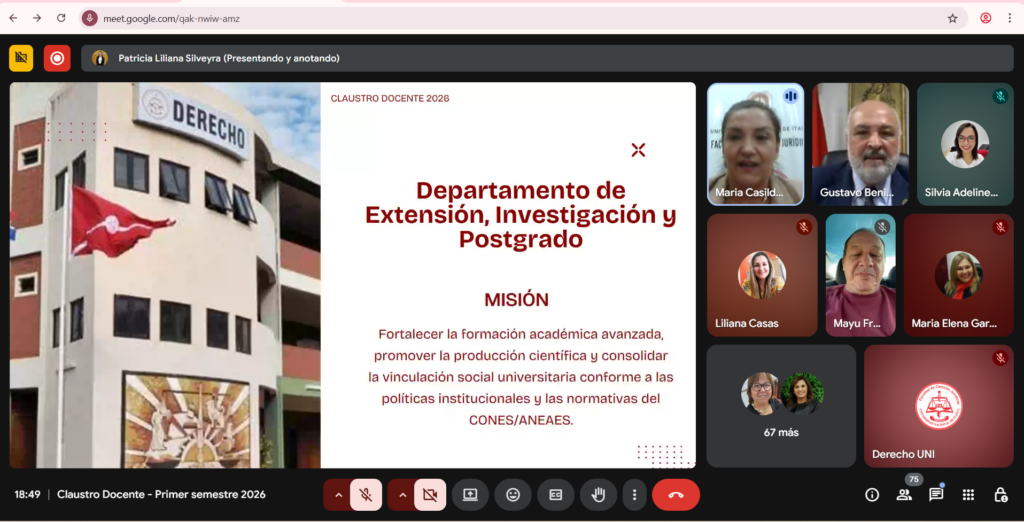The height and width of the screenshot is (522, 1024).
Task: Select Derecho UNI participant tile
Action: 938,406
